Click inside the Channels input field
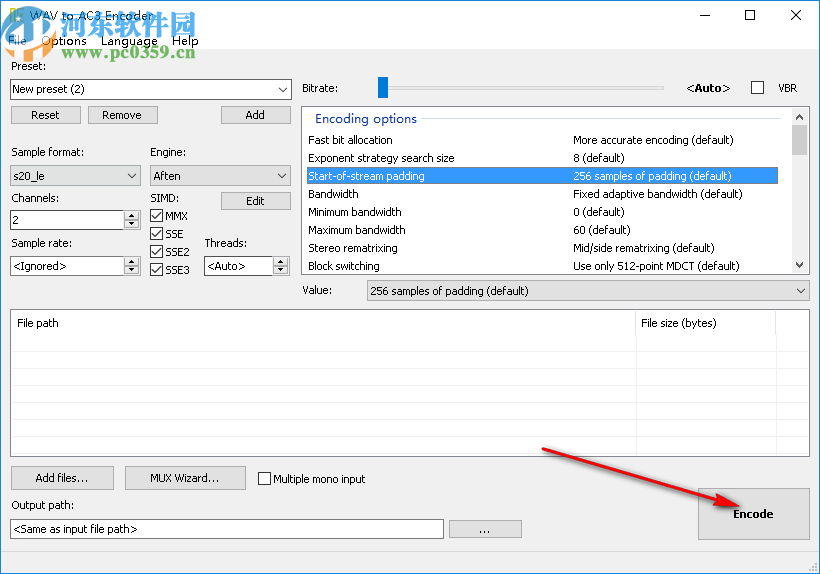The image size is (820, 574). (x=67, y=220)
